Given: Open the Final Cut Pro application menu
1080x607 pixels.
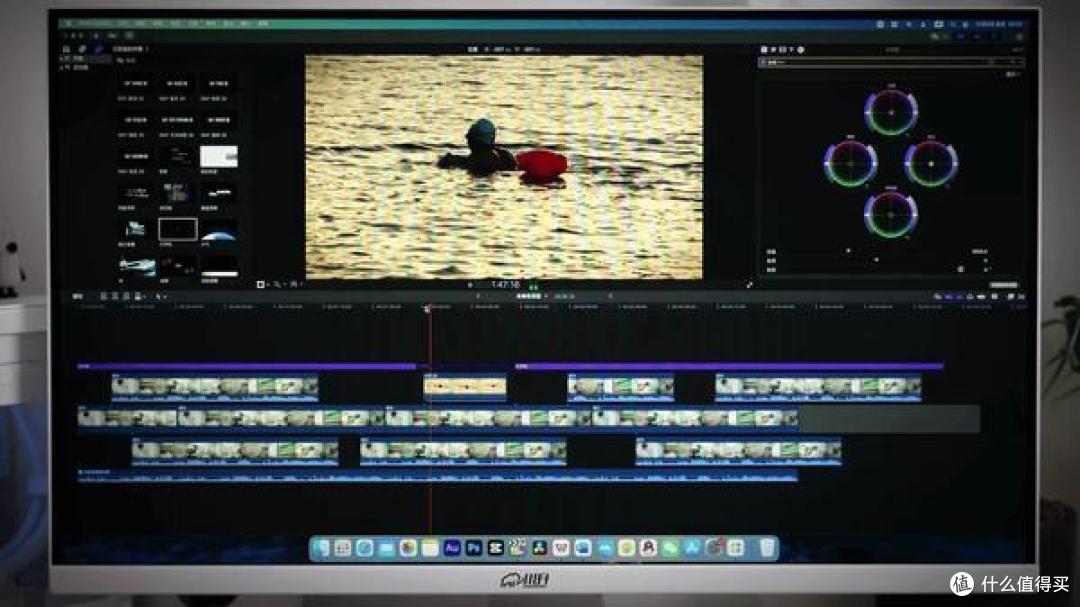Looking at the screenshot, I should tap(95, 24).
